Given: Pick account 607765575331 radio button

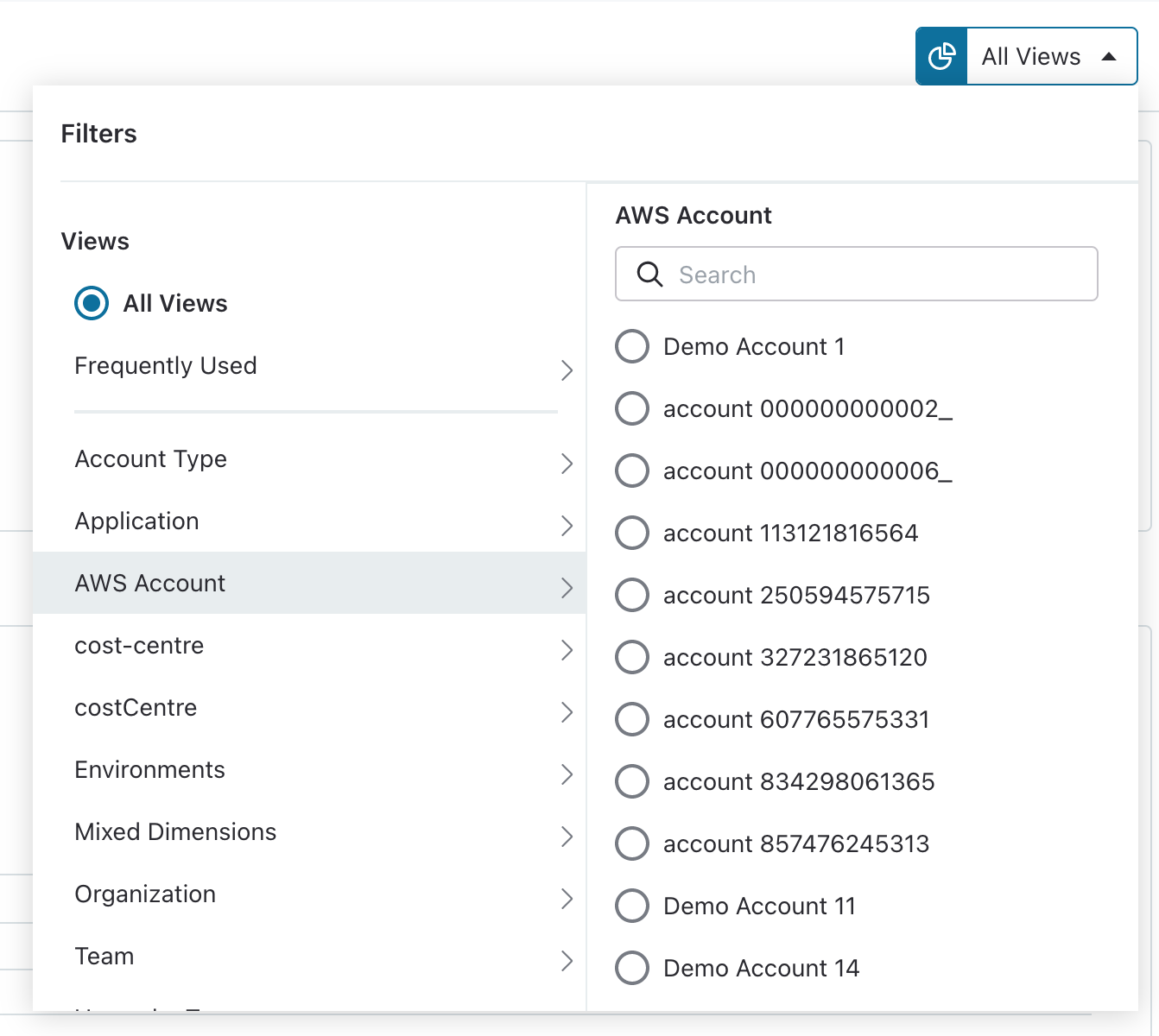Looking at the screenshot, I should (x=632, y=719).
